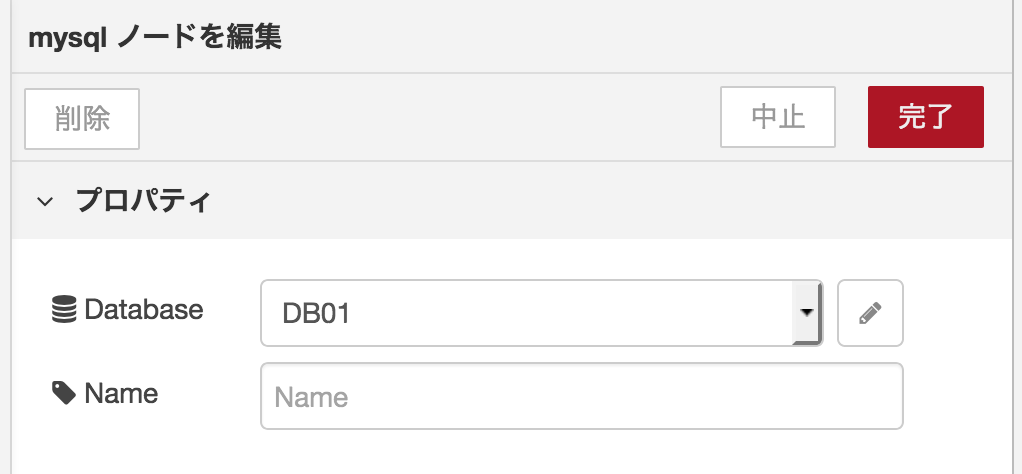Open the Database dropdown showing DB01
1022x474 pixels.
541,313
